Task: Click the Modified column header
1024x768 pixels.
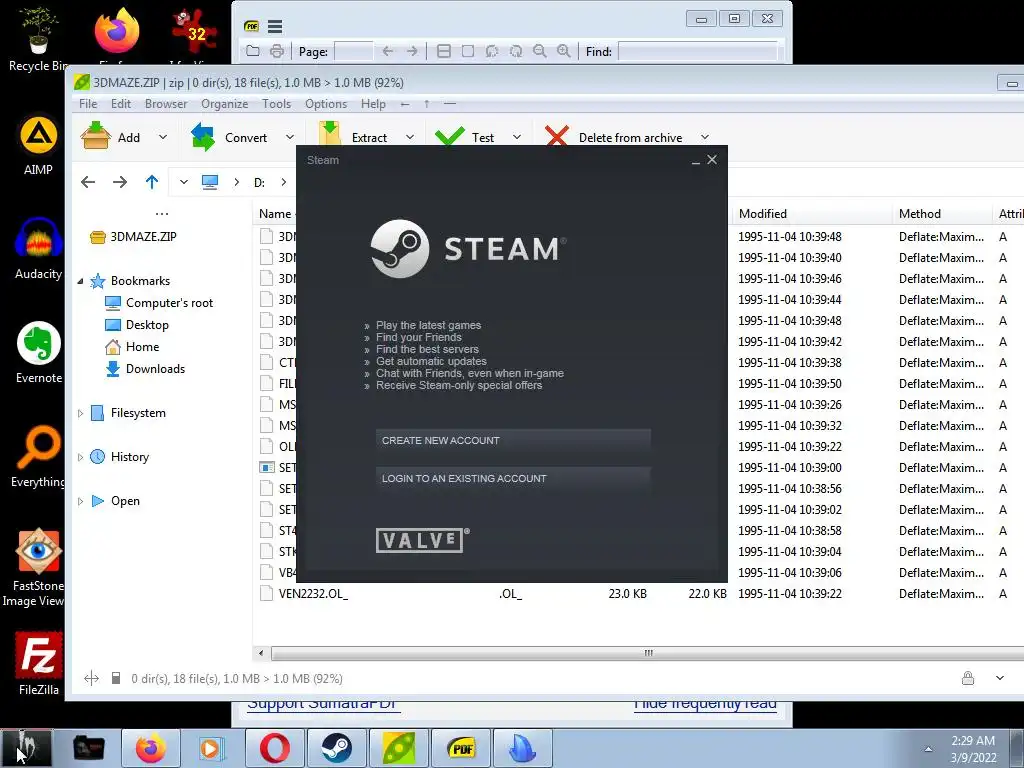Action: 762,214
